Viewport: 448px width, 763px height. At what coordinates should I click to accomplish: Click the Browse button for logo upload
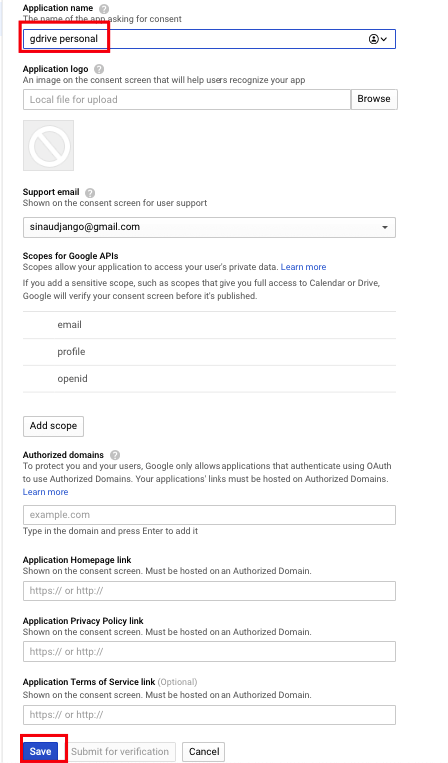(x=374, y=99)
